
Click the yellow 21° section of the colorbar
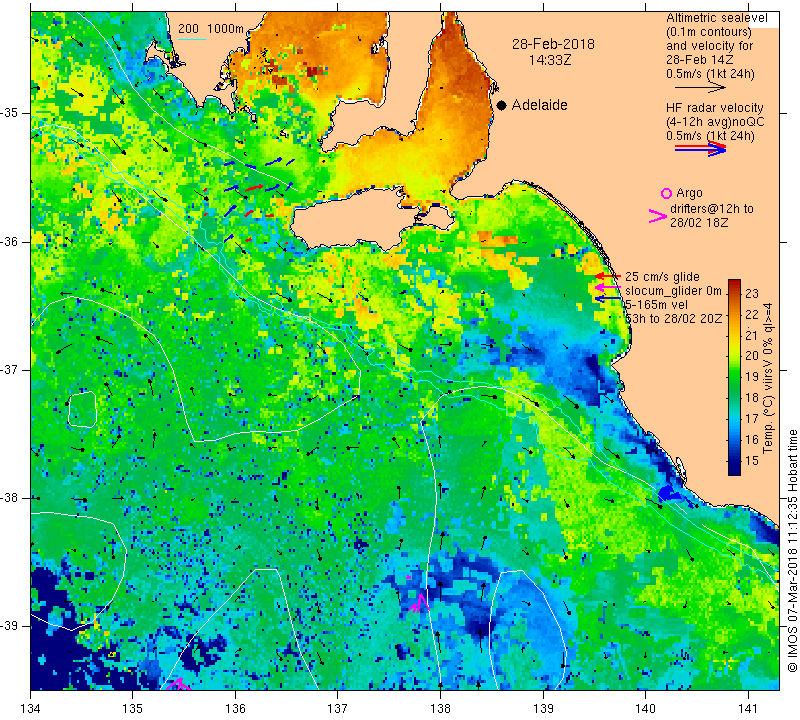pyautogui.click(x=734, y=335)
